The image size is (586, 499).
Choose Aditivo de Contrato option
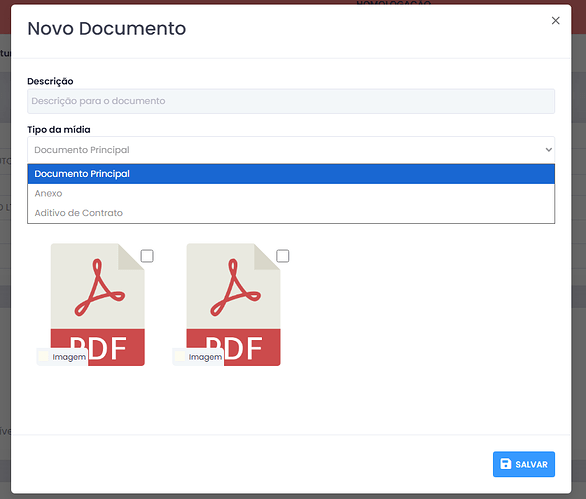click(291, 213)
